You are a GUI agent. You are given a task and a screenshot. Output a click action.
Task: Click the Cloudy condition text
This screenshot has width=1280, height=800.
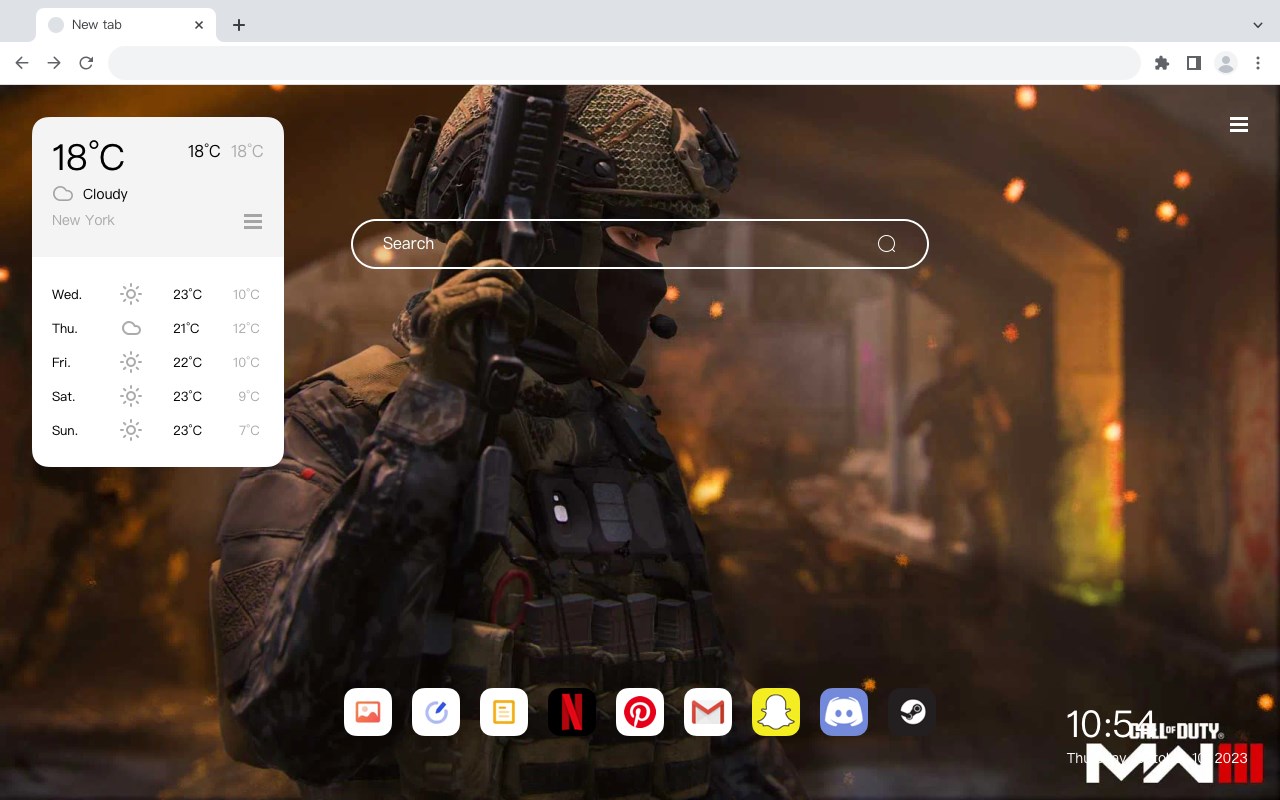pyautogui.click(x=105, y=194)
